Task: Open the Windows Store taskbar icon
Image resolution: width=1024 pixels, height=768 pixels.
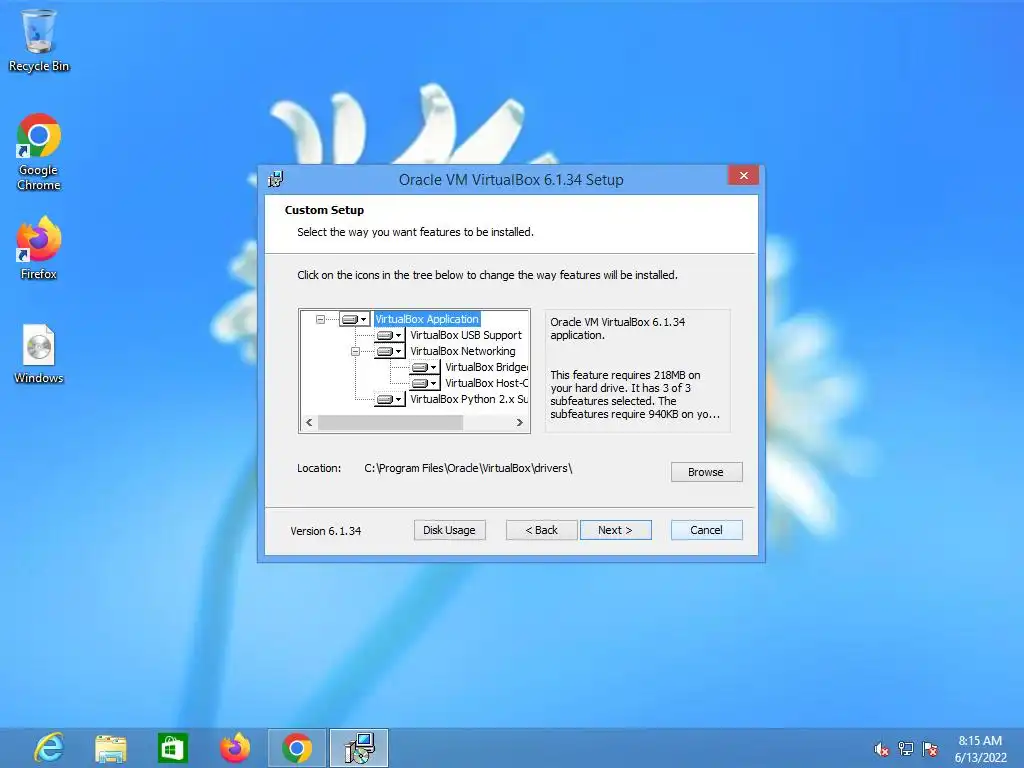Action: click(x=172, y=748)
